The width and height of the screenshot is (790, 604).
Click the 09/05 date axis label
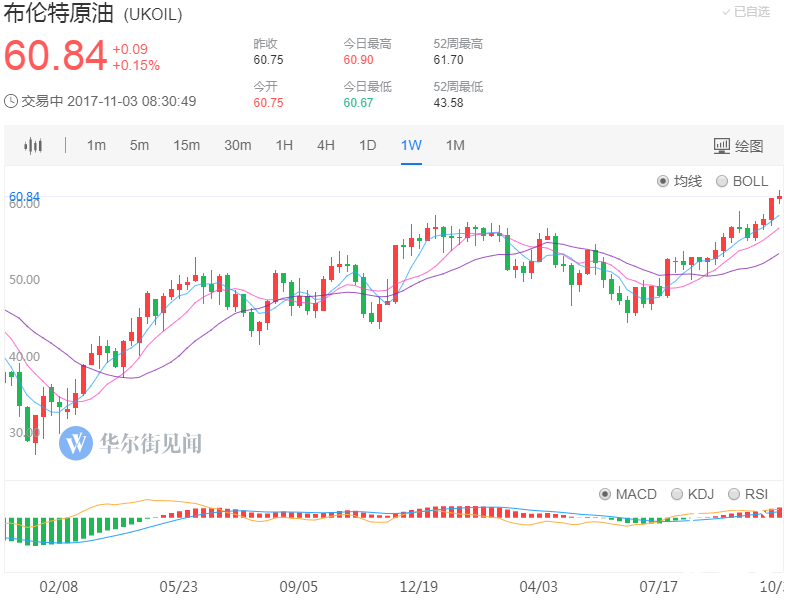pos(298,587)
